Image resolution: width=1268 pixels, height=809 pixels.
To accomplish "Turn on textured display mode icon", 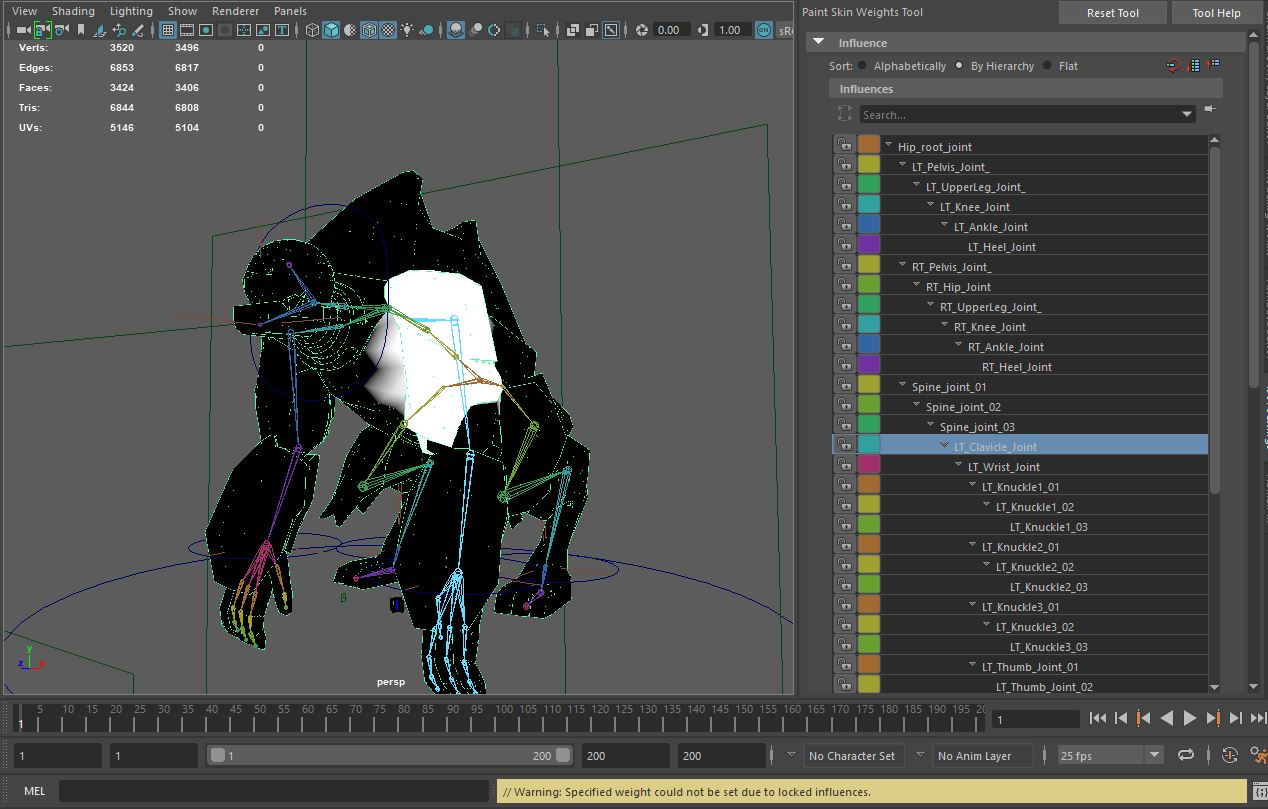I will pyautogui.click(x=369, y=30).
